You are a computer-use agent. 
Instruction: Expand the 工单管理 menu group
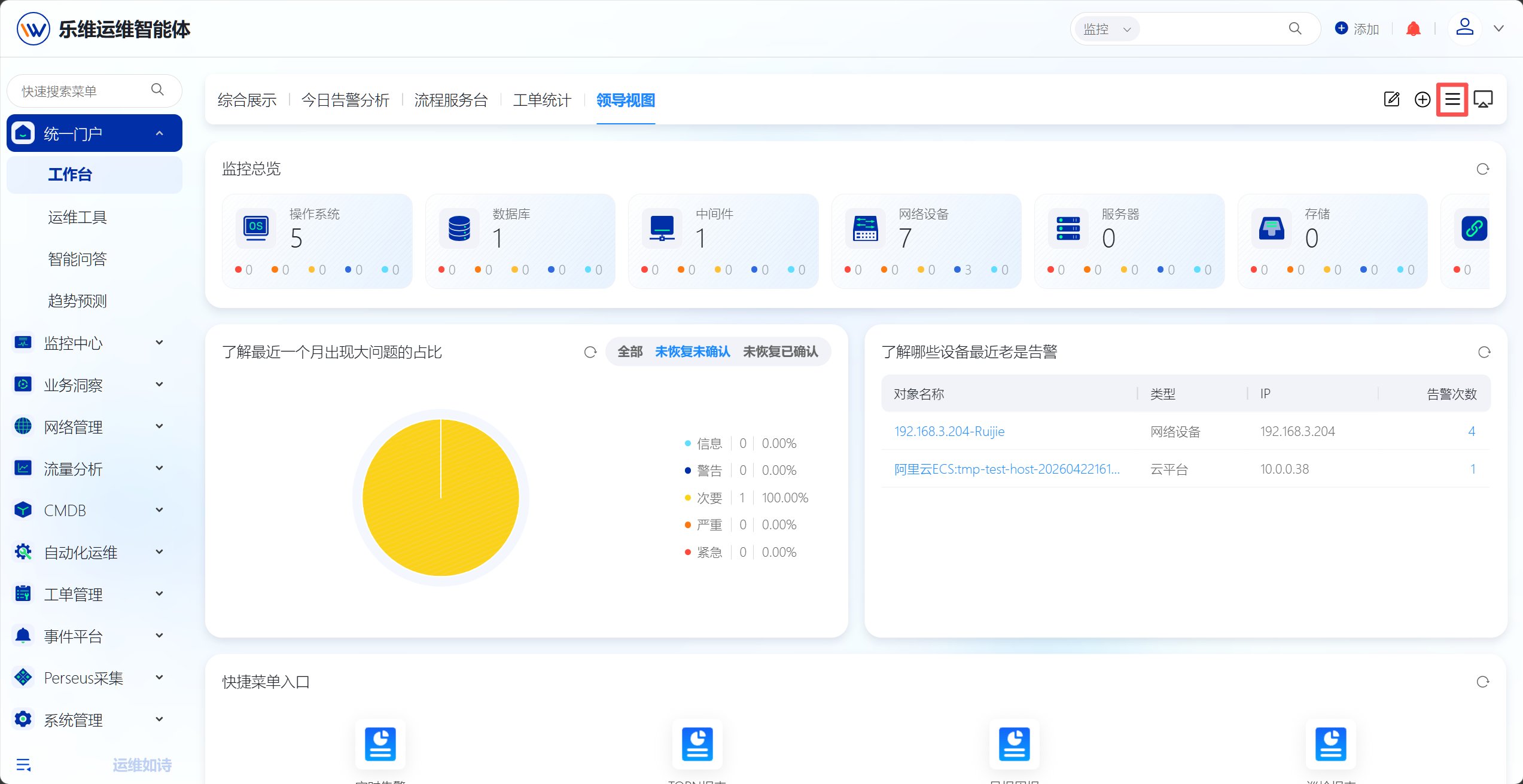pos(95,594)
